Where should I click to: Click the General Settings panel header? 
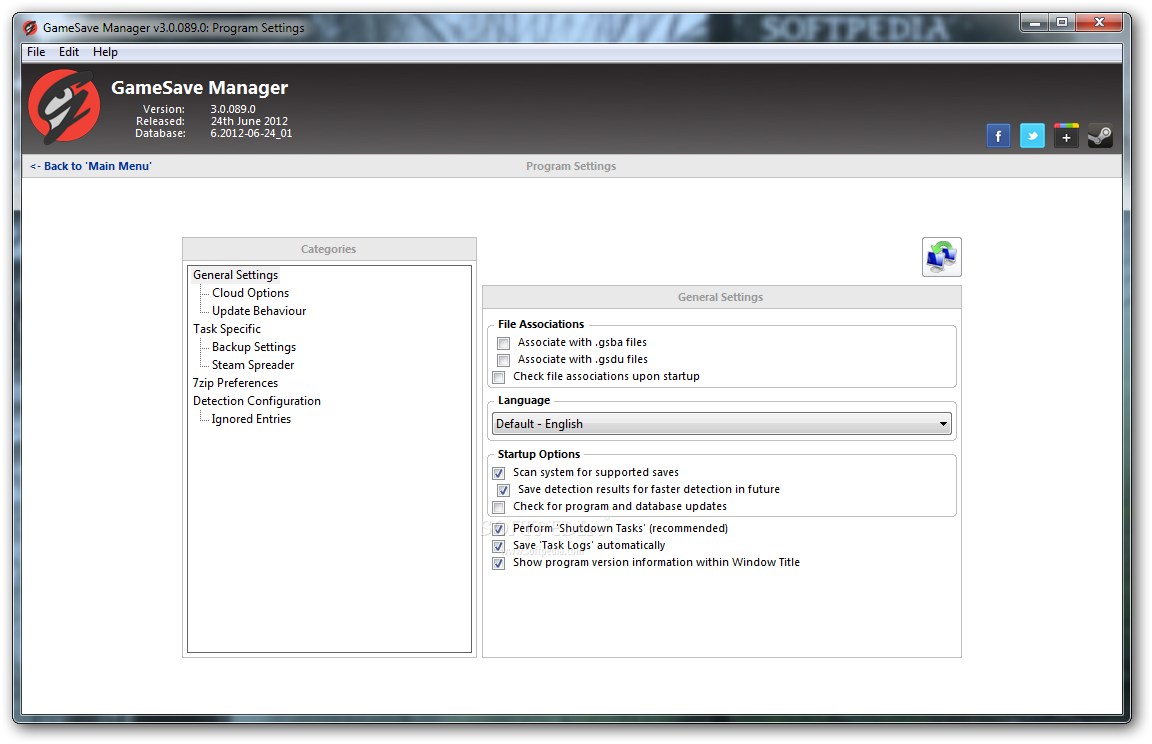click(x=721, y=297)
